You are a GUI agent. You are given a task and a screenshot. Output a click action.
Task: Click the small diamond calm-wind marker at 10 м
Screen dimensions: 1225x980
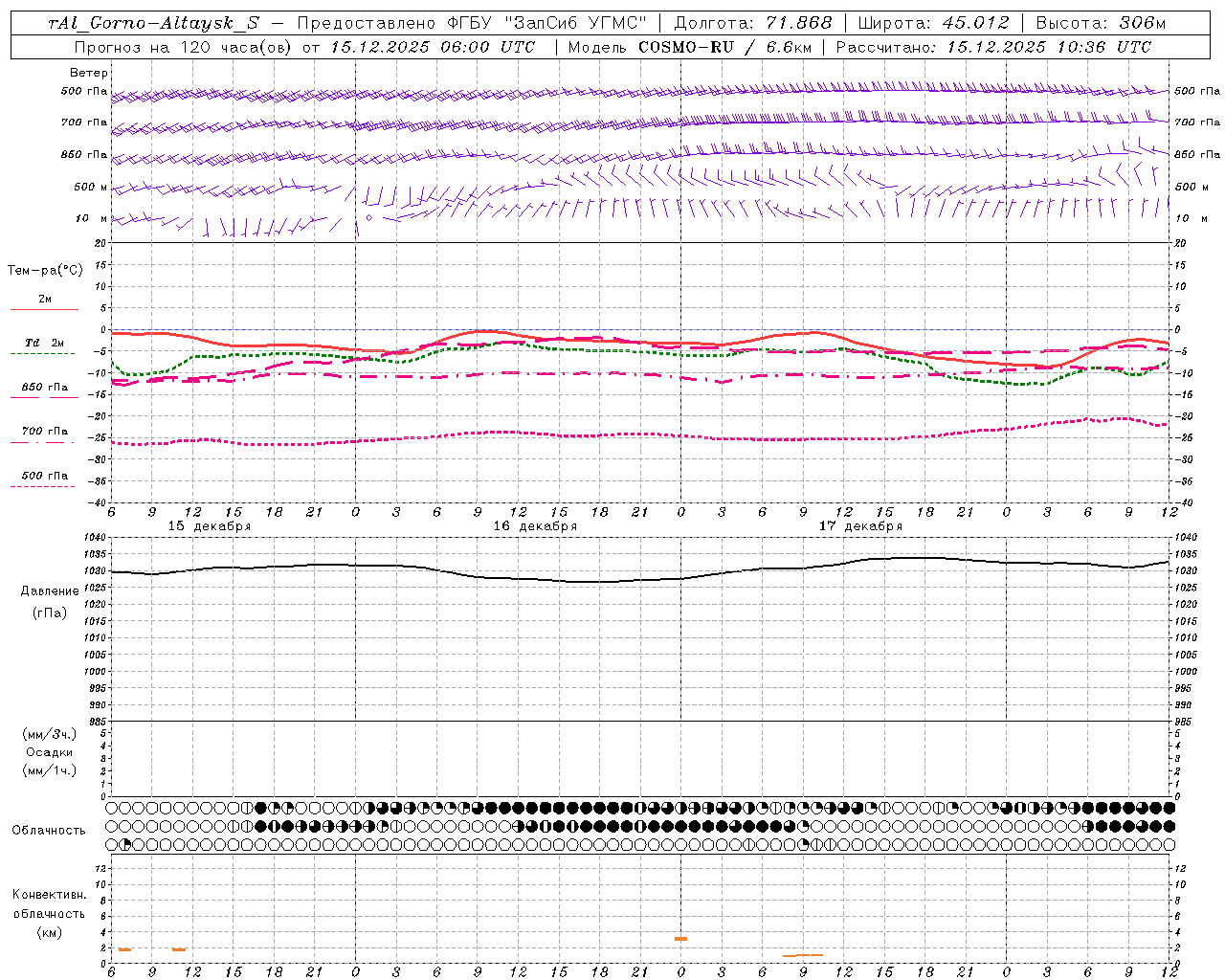[x=369, y=218]
